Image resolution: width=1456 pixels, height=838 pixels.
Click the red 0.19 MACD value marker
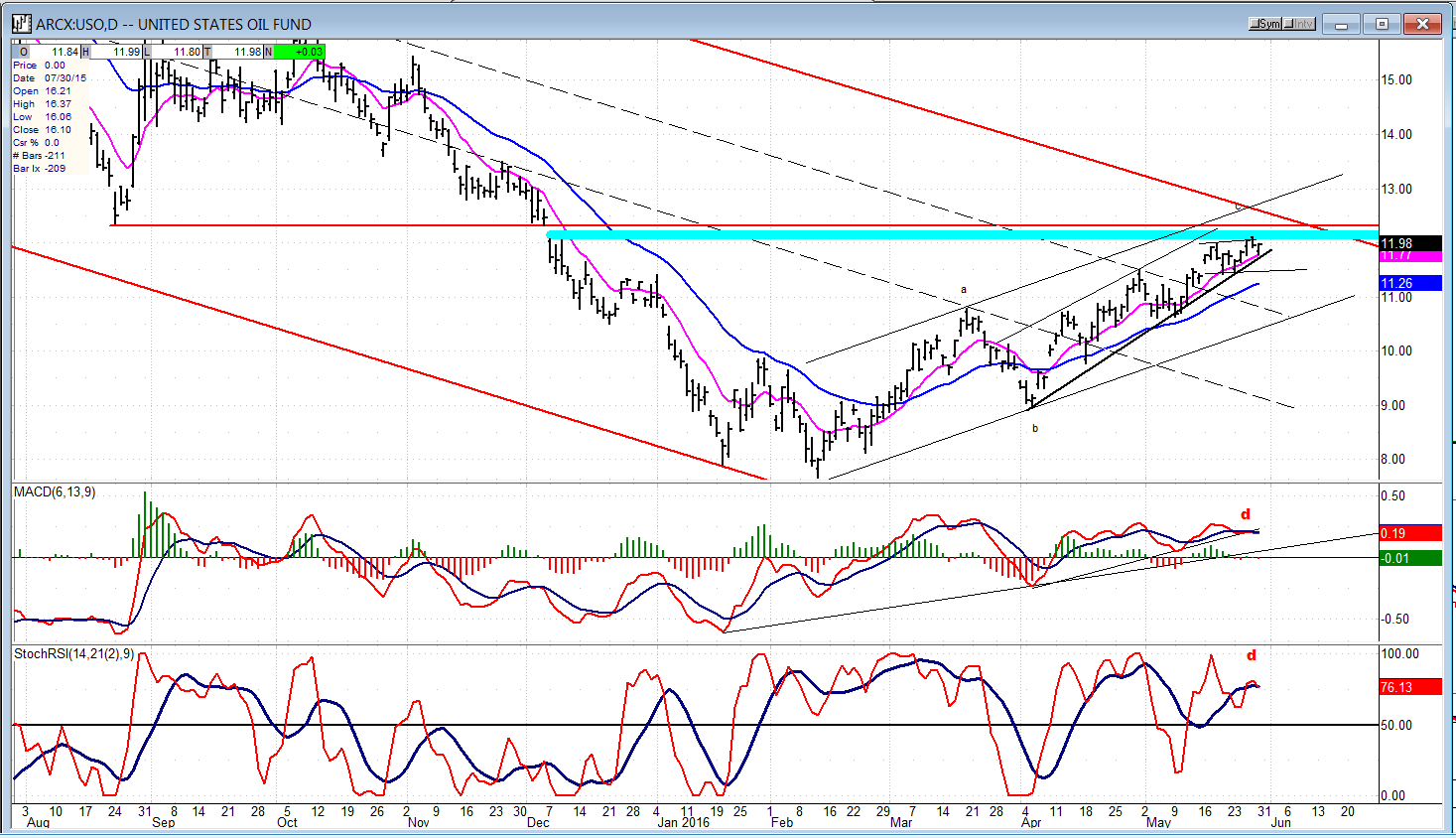tap(1410, 534)
